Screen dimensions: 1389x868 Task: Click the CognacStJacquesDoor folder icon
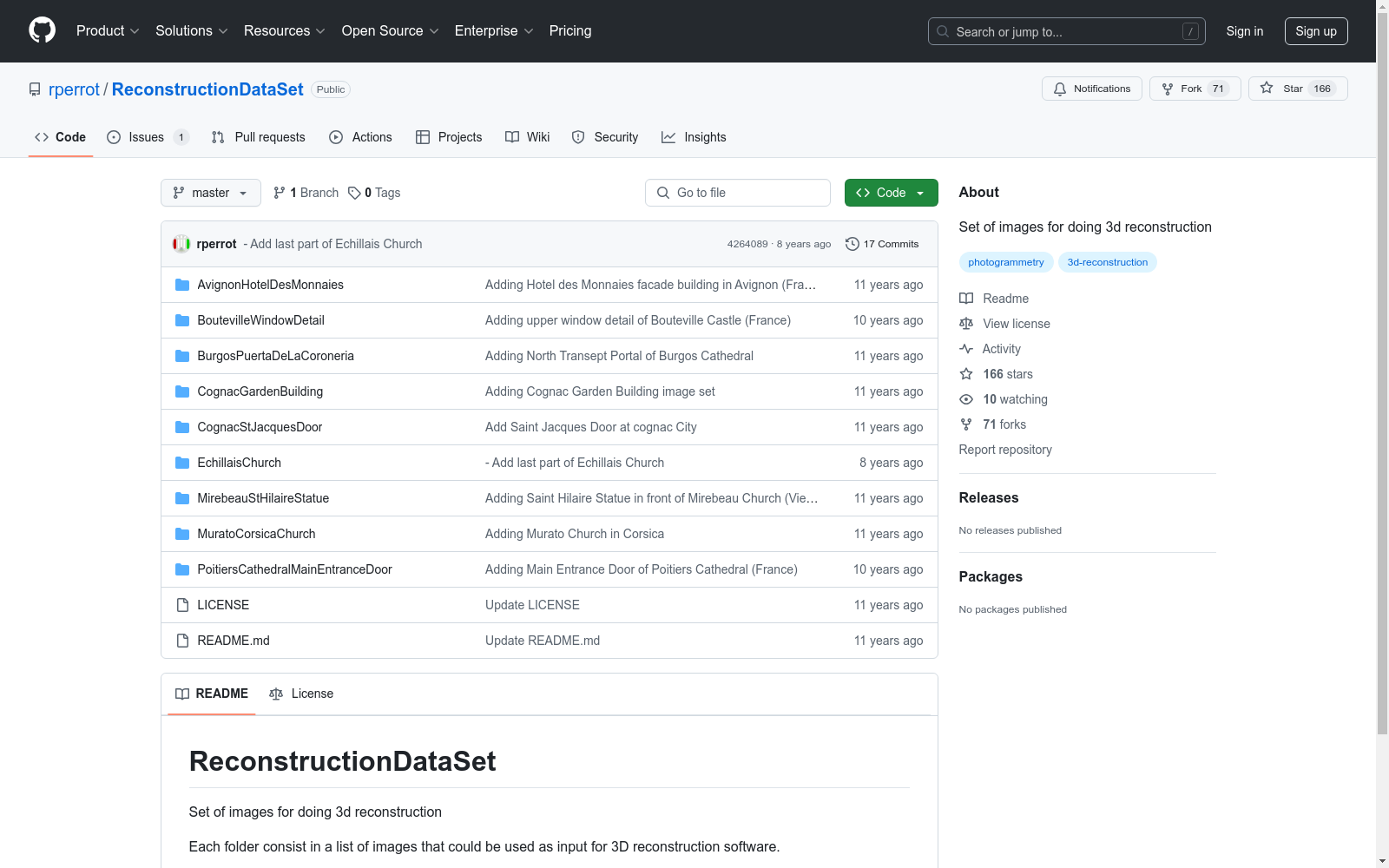(182, 427)
